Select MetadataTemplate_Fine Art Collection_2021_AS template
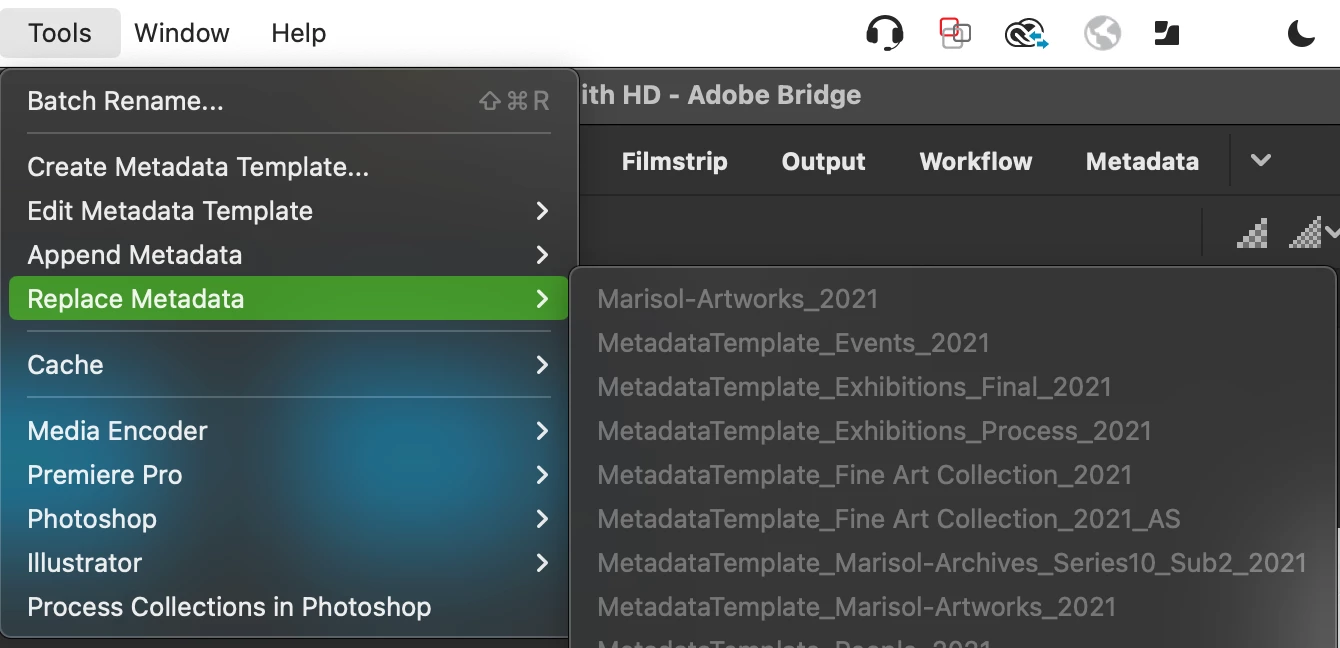 [x=953, y=519]
